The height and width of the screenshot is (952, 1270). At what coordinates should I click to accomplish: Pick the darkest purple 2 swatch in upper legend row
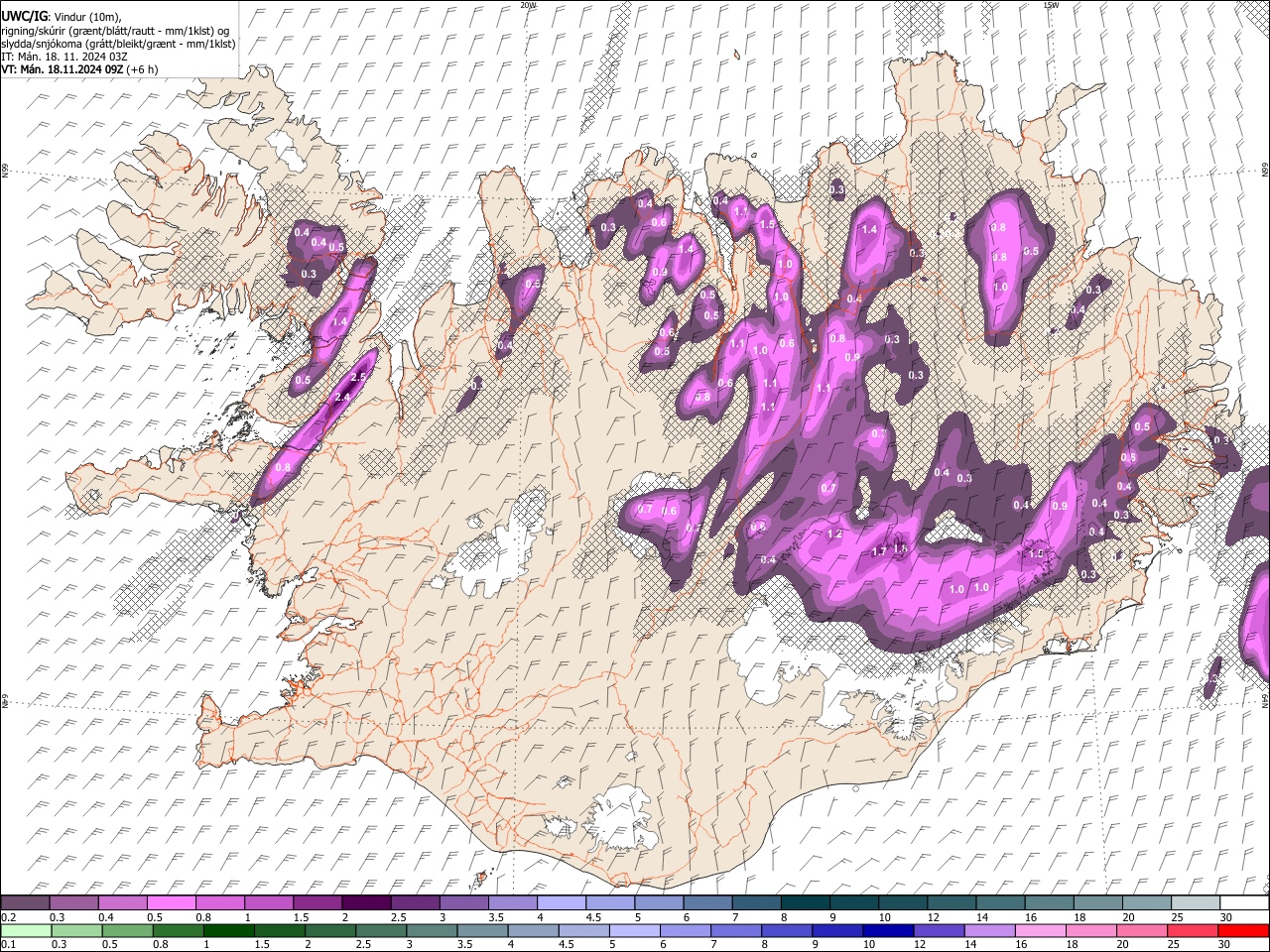click(366, 902)
